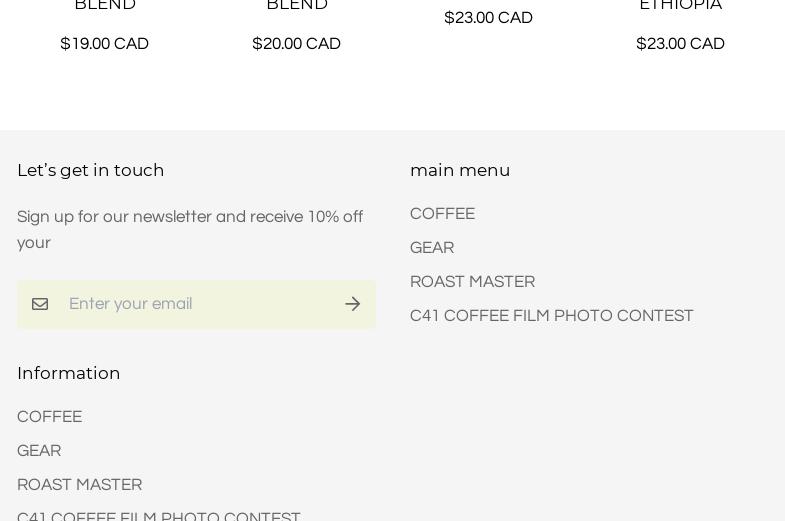Click the $23.00 CAD price below ETHIOPIA

point(680,44)
